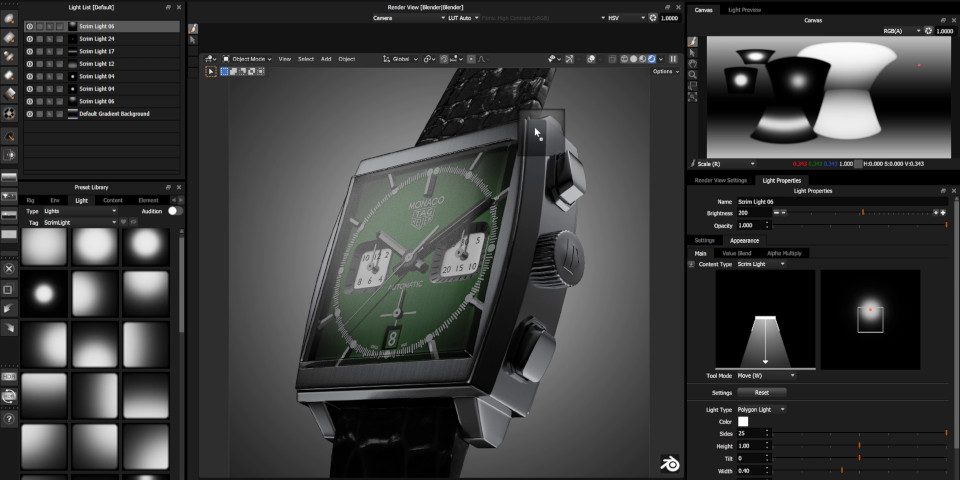Select the arrow pointer tool in Render View
Viewport: 960px width, 480px height.
[x=192, y=40]
